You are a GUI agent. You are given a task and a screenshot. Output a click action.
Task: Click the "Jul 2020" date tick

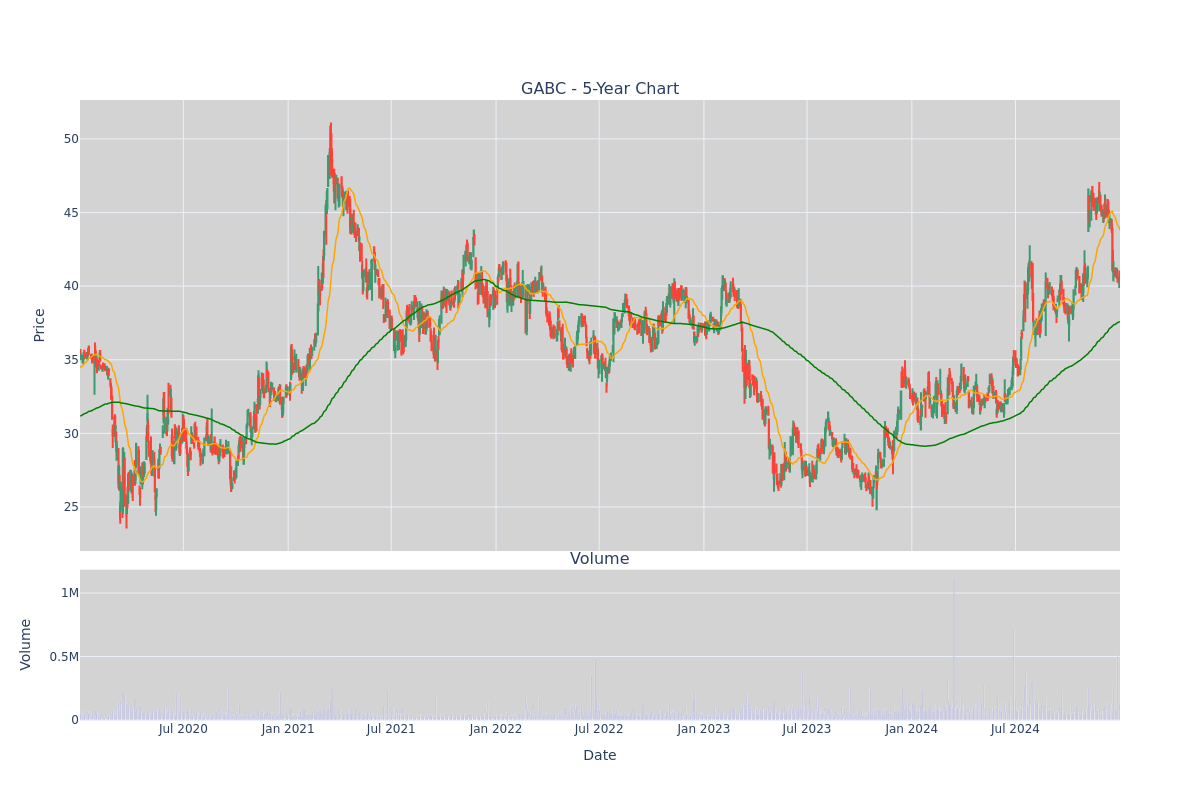183,729
